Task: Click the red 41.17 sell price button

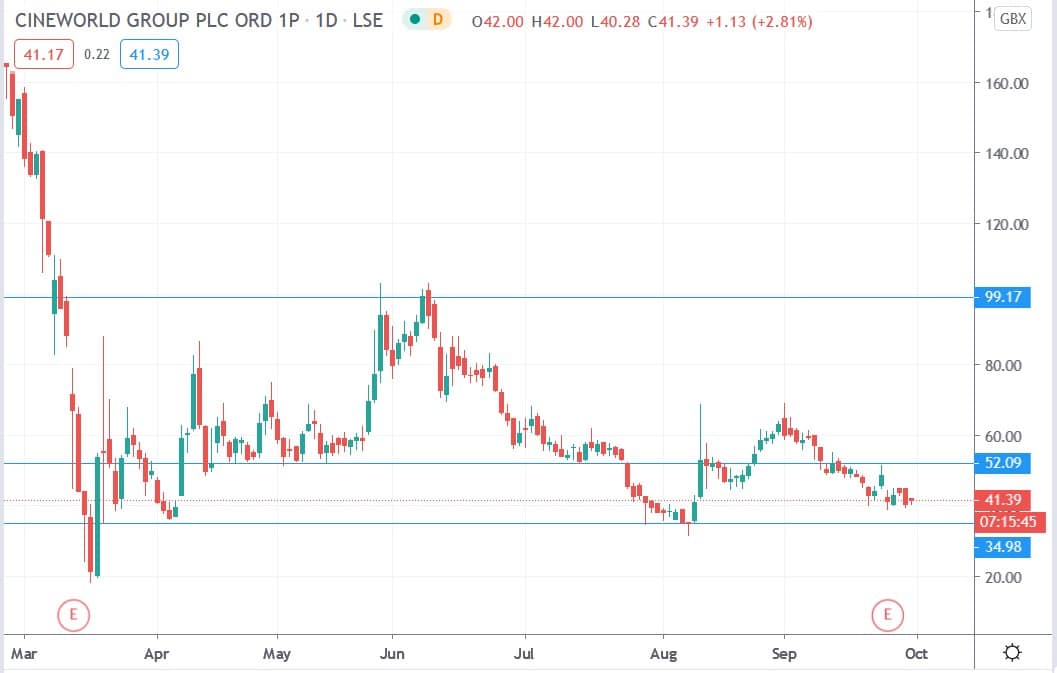Action: (x=44, y=55)
